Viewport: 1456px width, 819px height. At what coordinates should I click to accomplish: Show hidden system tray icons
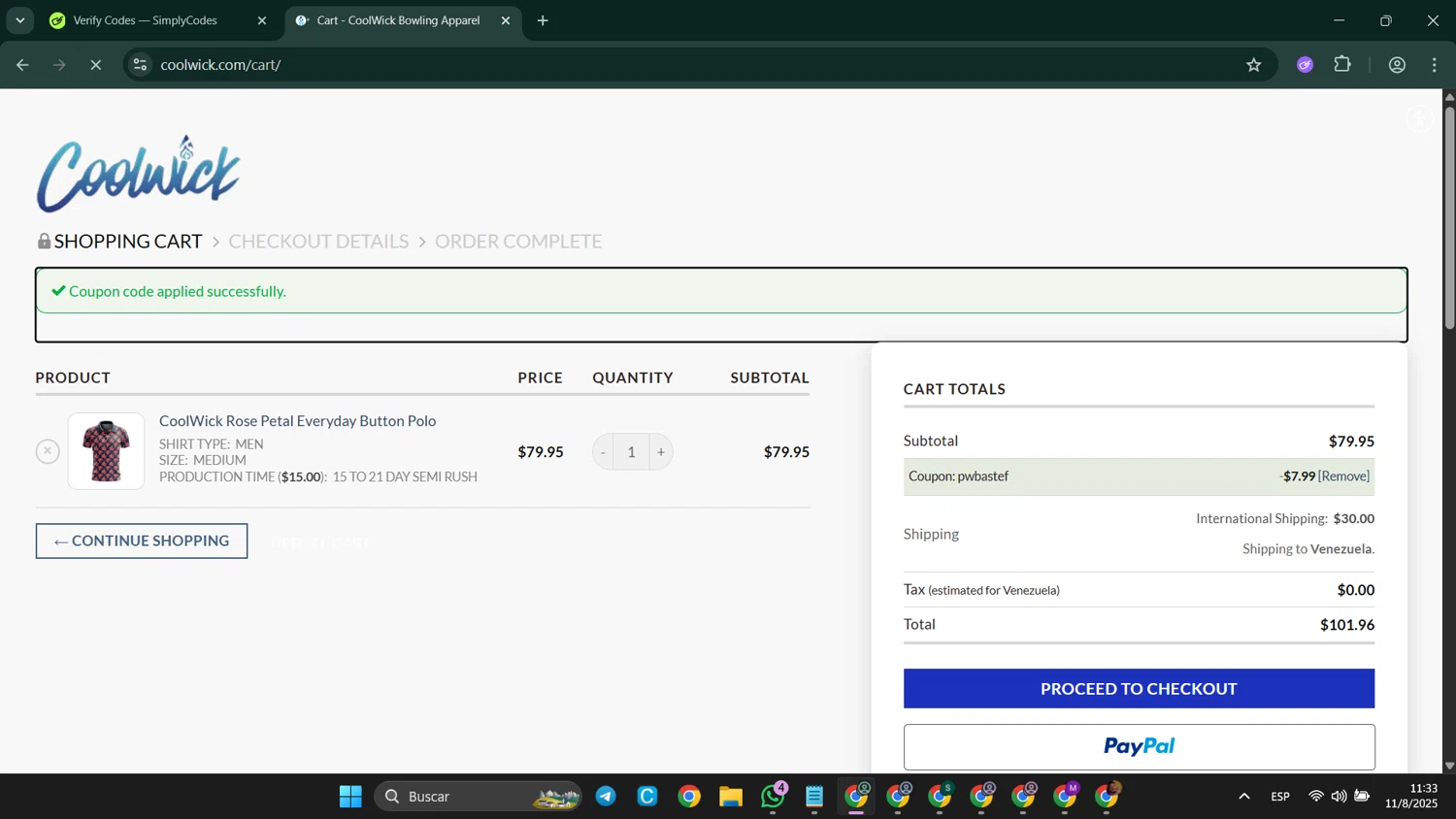1243,797
